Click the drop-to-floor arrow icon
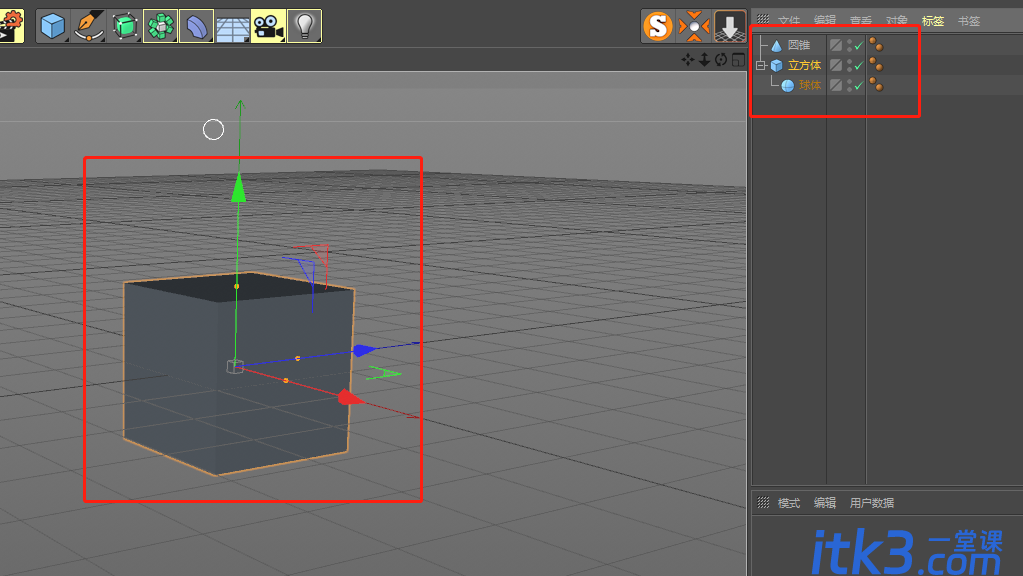The image size is (1023, 576). click(729, 26)
